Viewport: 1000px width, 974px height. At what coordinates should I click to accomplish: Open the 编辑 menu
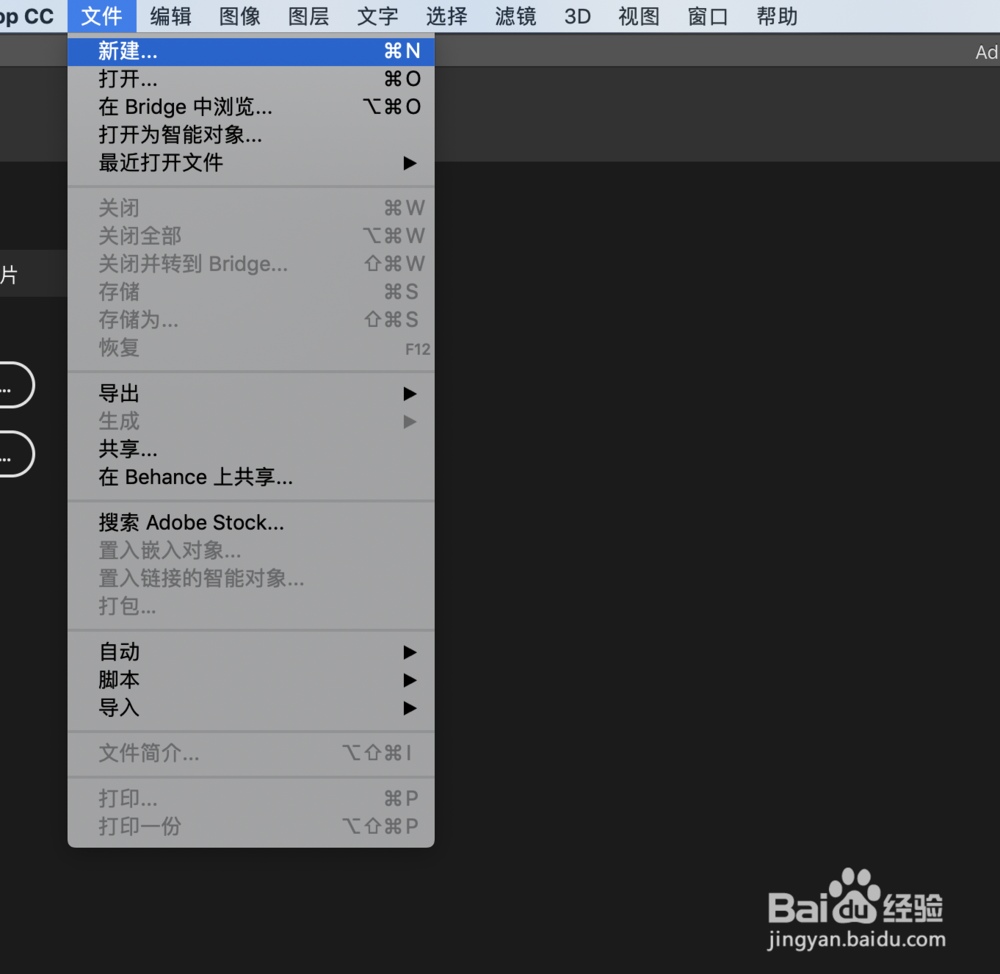(170, 16)
